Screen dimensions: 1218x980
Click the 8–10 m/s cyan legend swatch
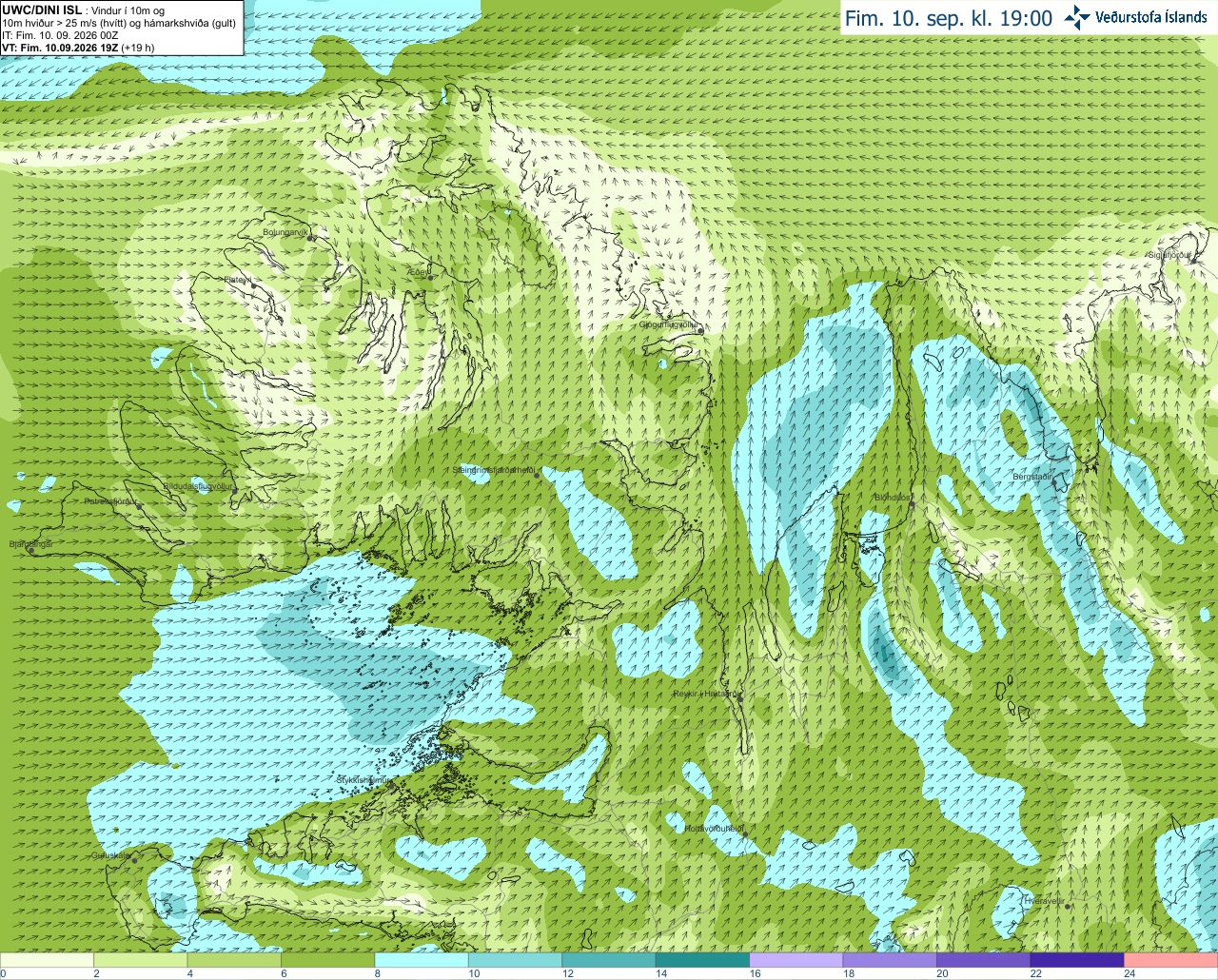pyautogui.click(x=422, y=960)
